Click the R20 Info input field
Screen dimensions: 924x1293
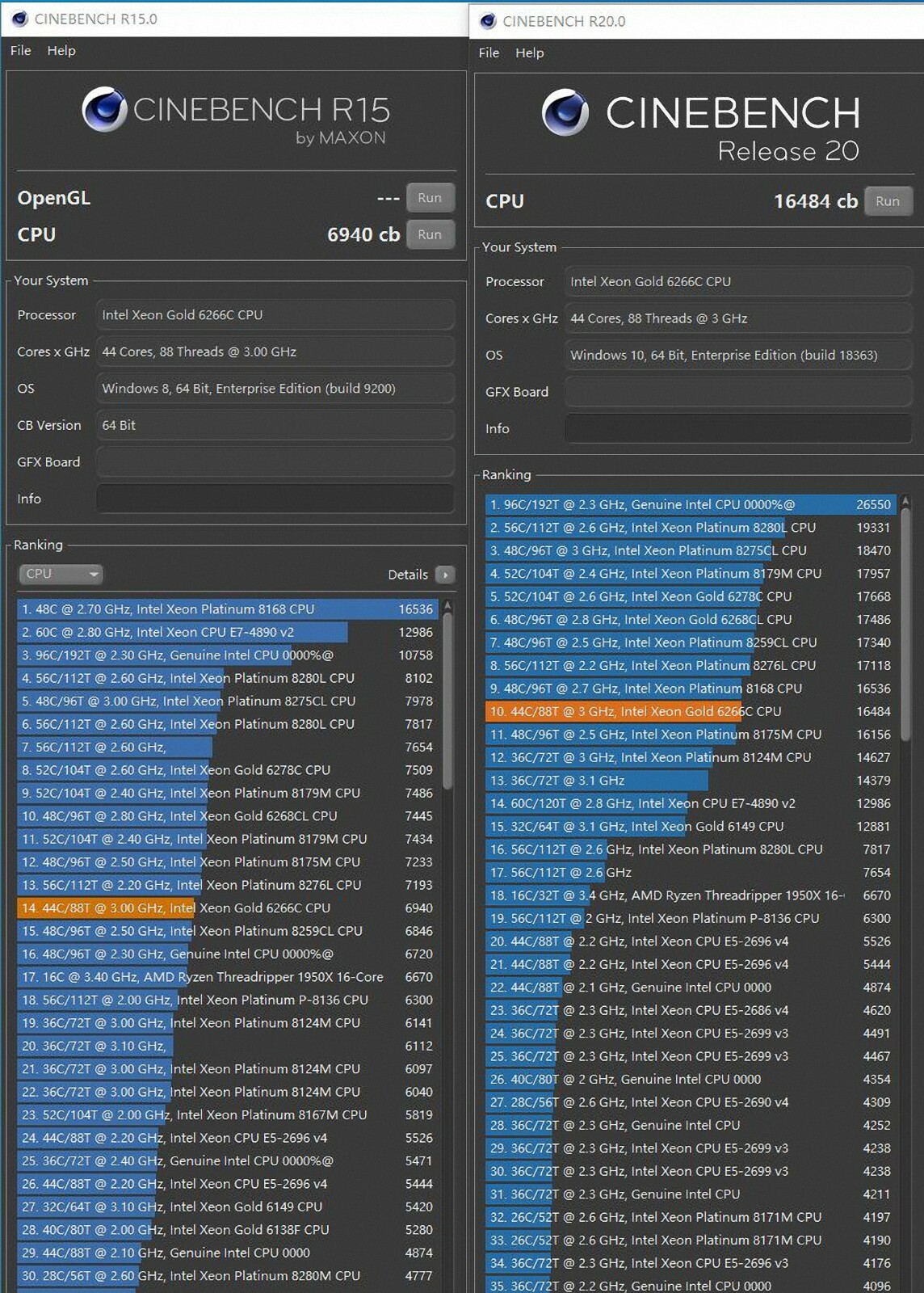pos(738,428)
